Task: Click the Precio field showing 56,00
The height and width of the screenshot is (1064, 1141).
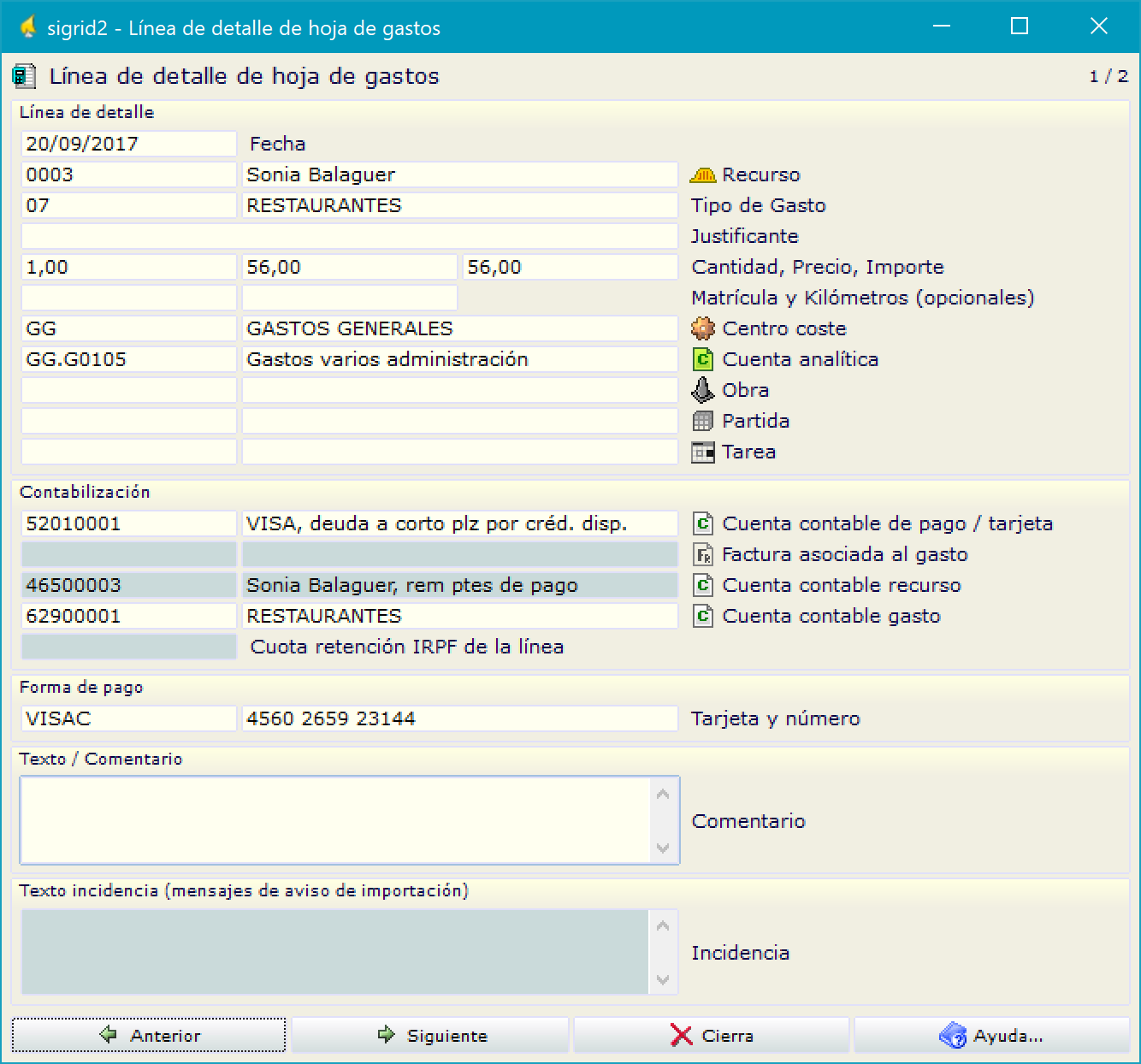Action: (350, 267)
